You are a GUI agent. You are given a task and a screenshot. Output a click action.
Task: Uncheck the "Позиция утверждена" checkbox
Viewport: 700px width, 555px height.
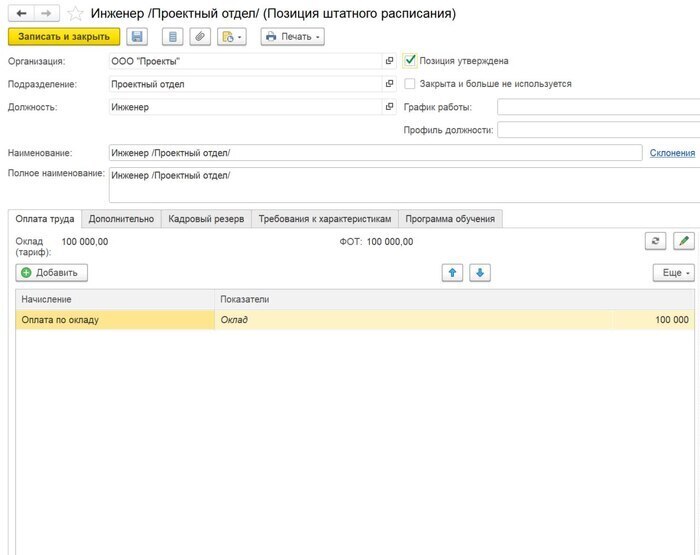(x=410, y=60)
